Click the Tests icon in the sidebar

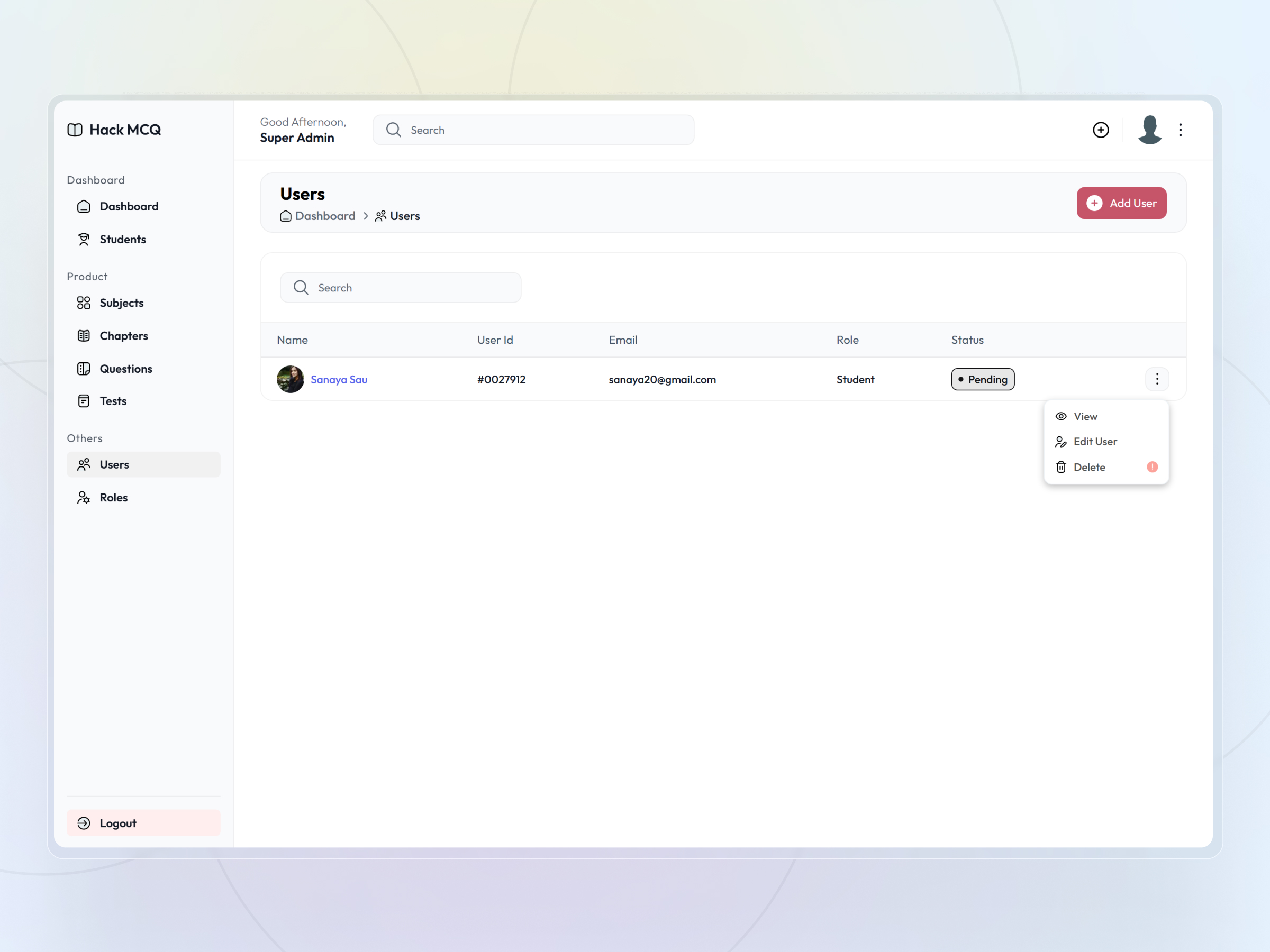click(84, 400)
